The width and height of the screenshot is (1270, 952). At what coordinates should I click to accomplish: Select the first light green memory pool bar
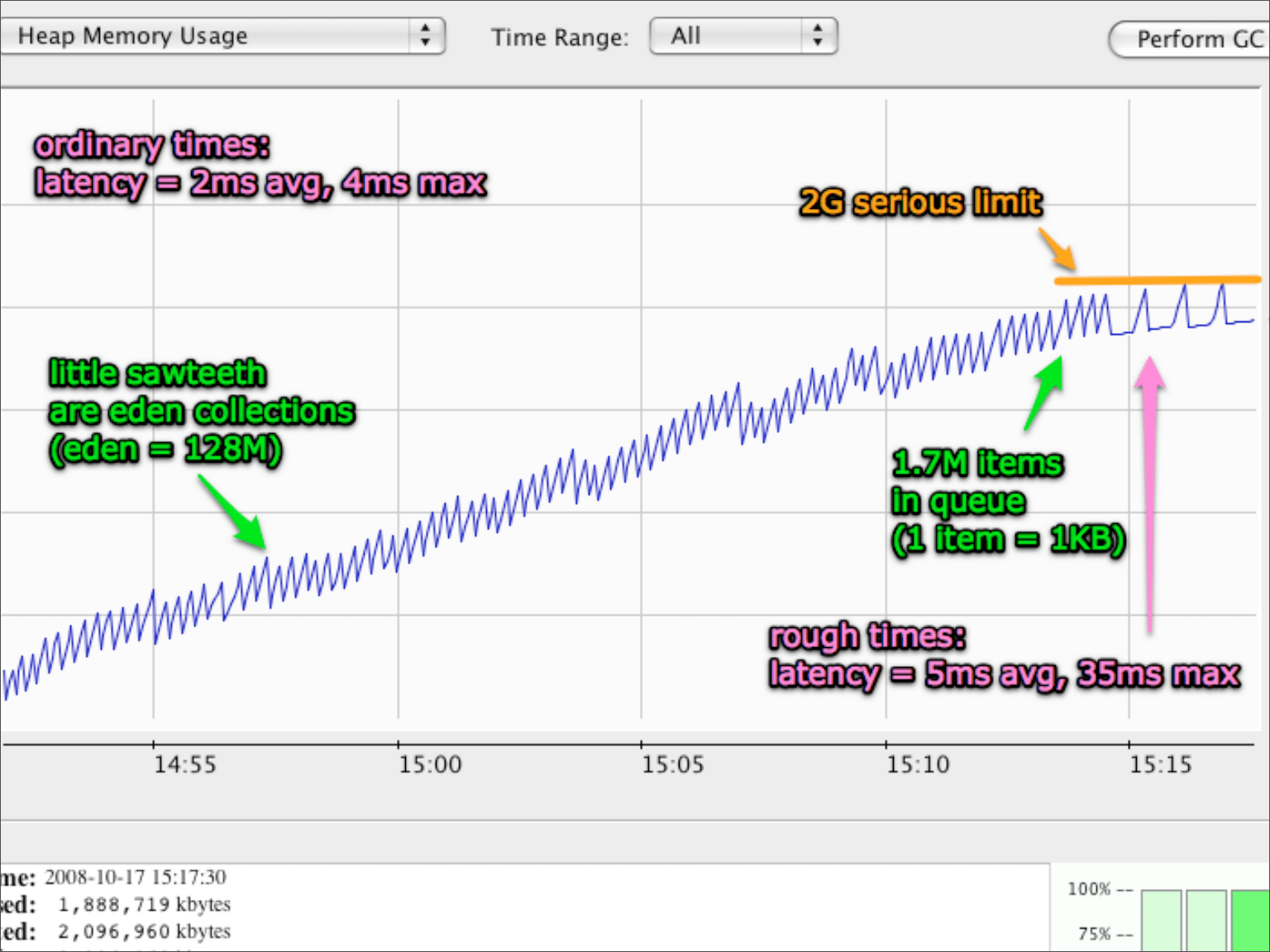click(1161, 920)
